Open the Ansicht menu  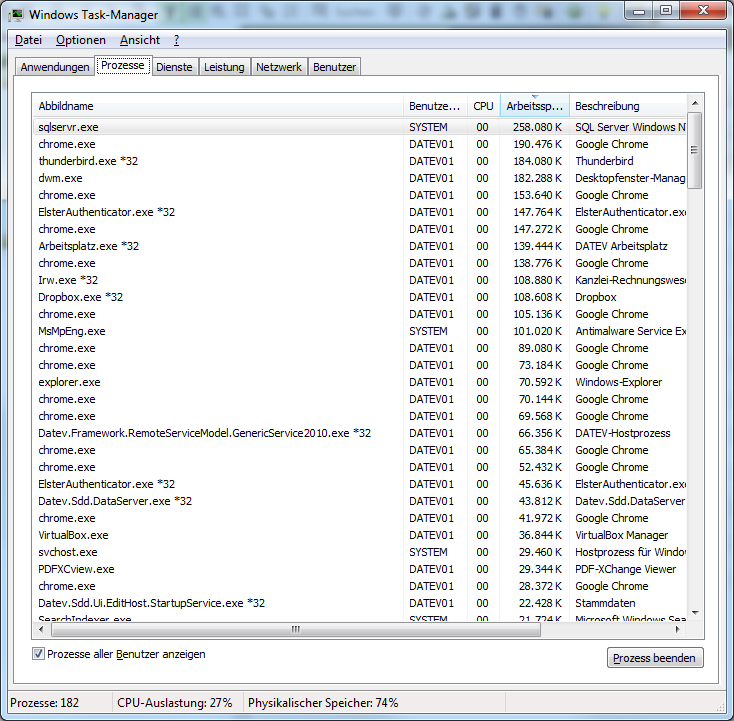click(x=139, y=40)
